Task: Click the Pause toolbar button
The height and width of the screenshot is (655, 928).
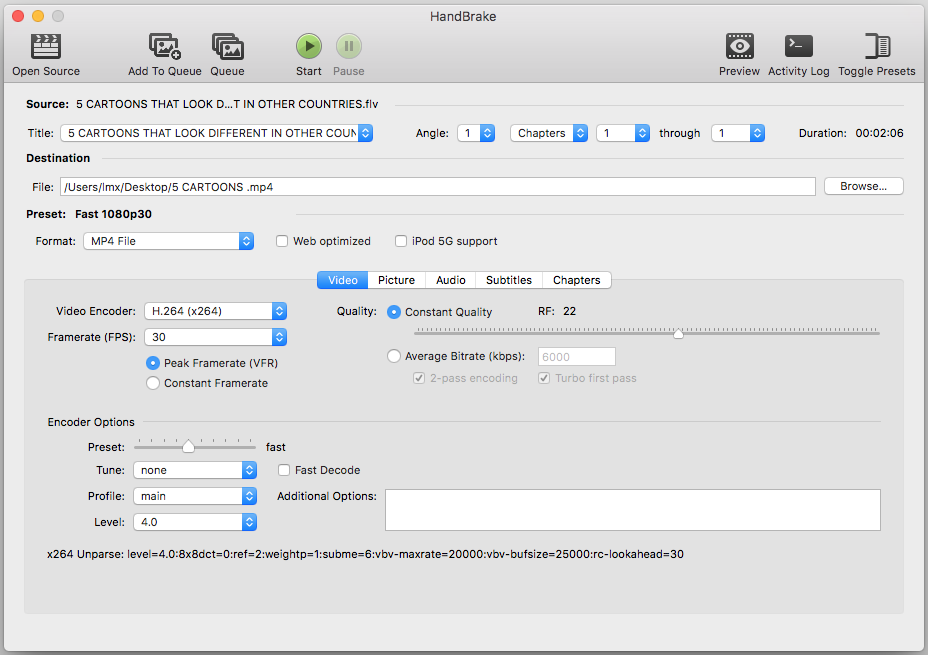Action: (349, 46)
